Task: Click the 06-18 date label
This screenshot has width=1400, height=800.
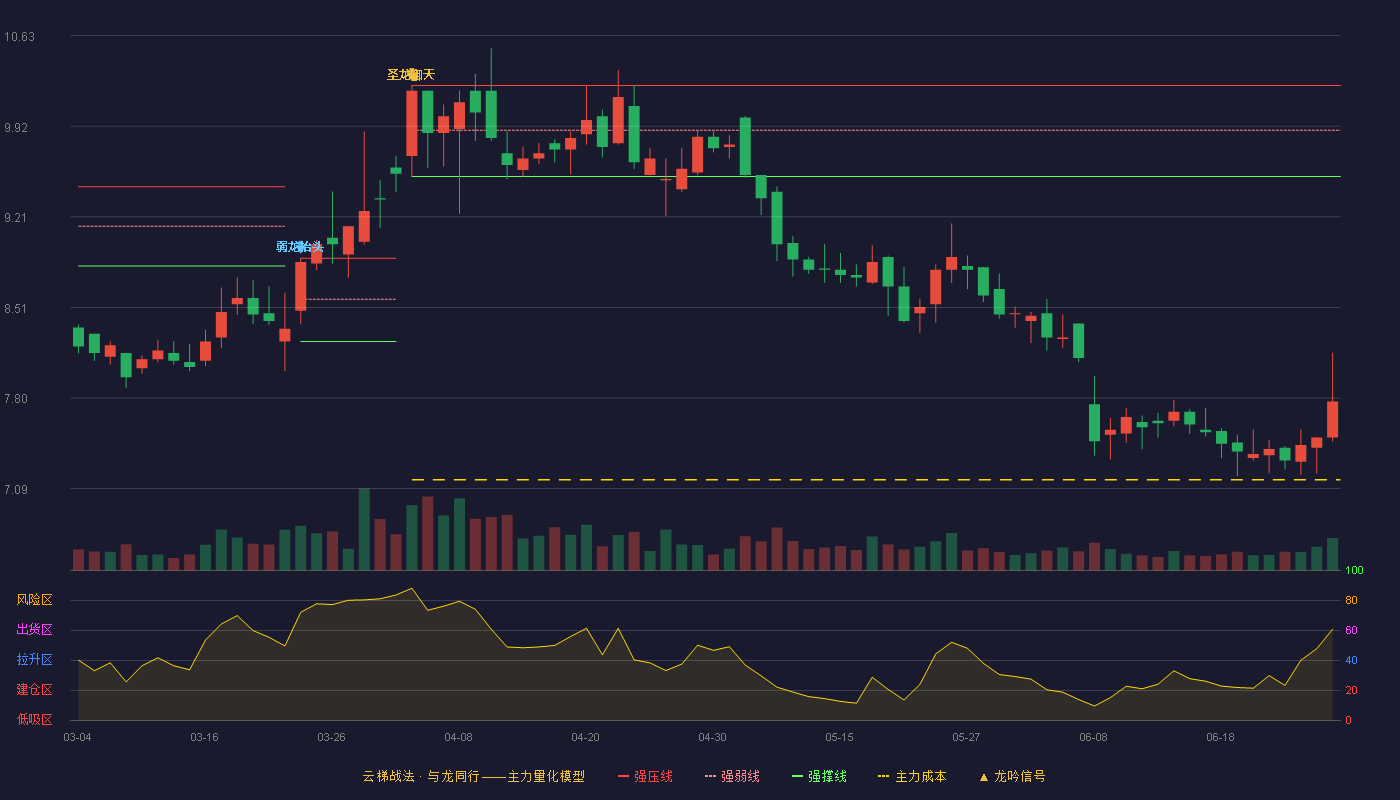Action: (x=1221, y=737)
